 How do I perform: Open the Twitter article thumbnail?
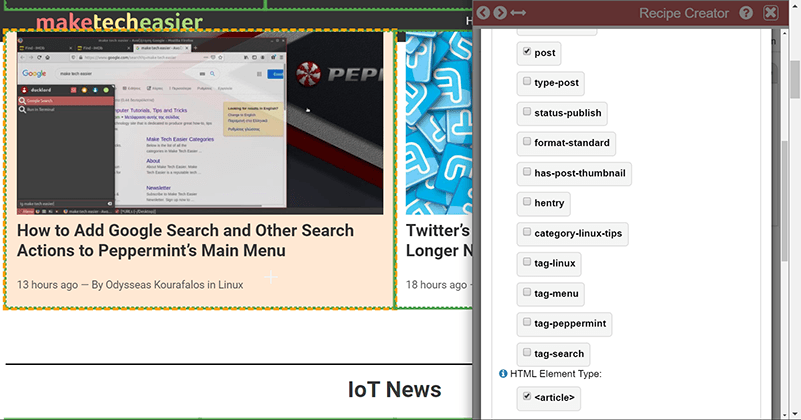tap(439, 123)
